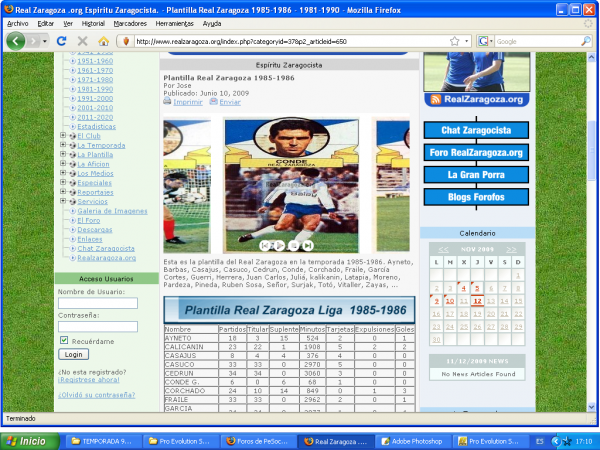600x450 pixels.
Task: Open the Ver menu
Action: [68, 24]
